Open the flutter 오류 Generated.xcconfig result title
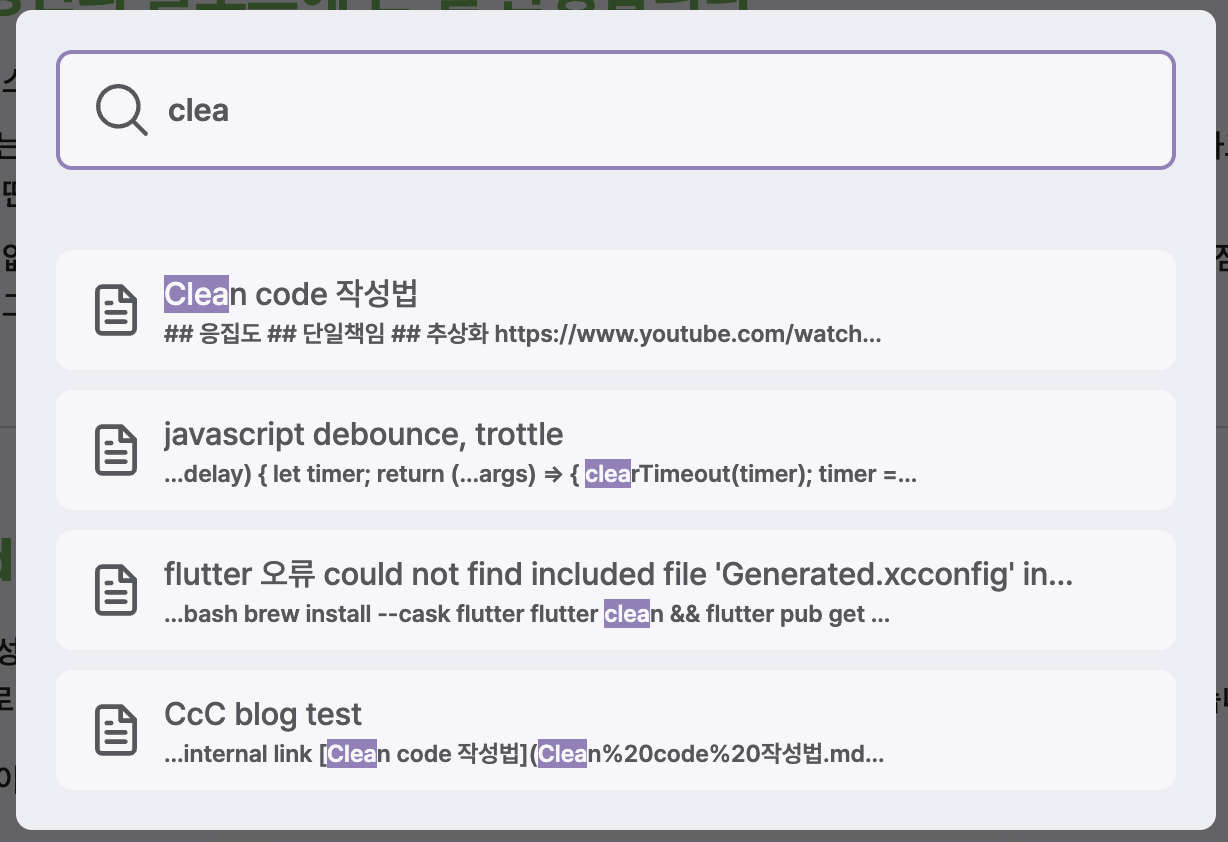The width and height of the screenshot is (1228, 842). click(617, 574)
